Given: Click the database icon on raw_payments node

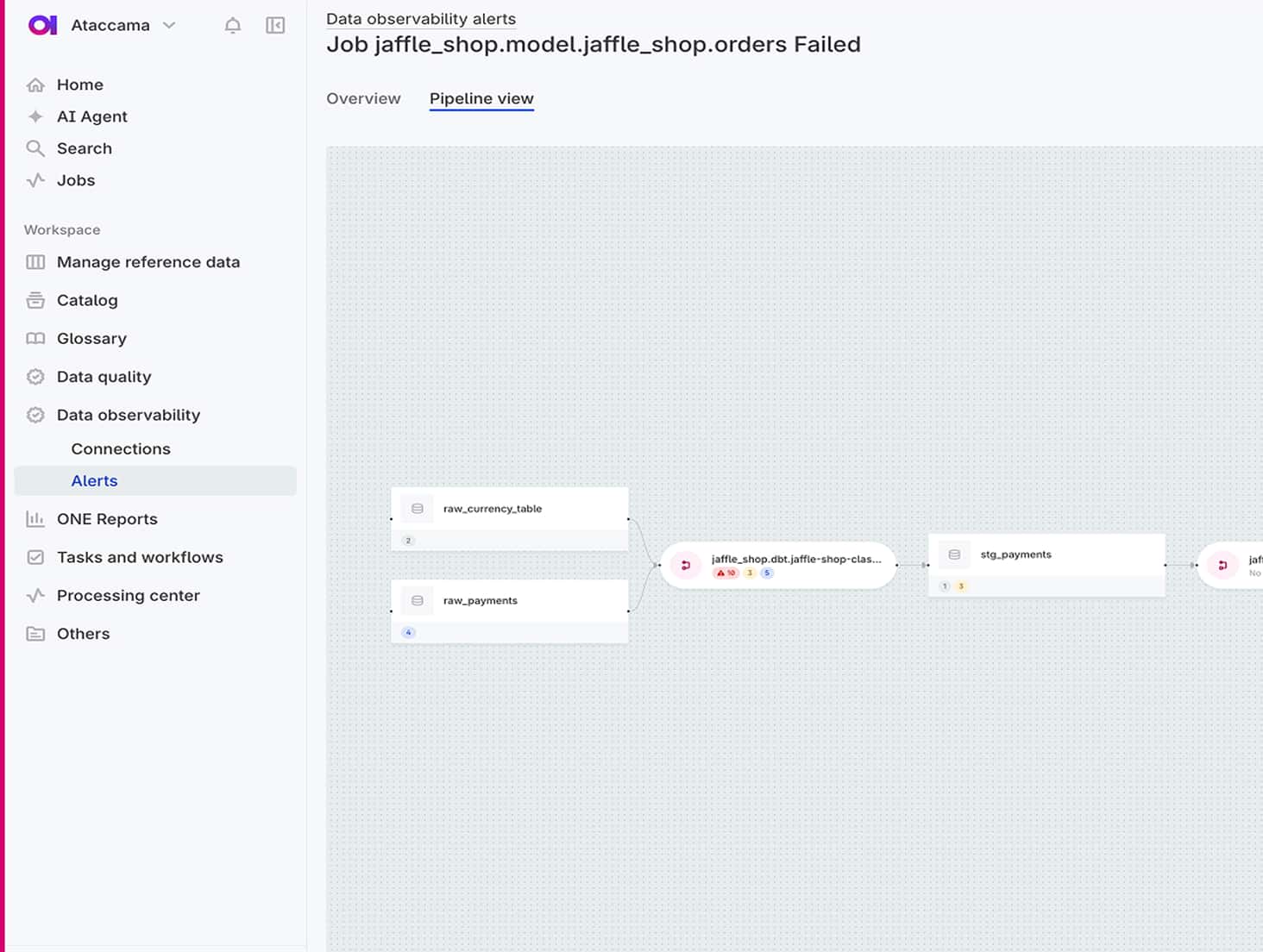Looking at the screenshot, I should 418,600.
